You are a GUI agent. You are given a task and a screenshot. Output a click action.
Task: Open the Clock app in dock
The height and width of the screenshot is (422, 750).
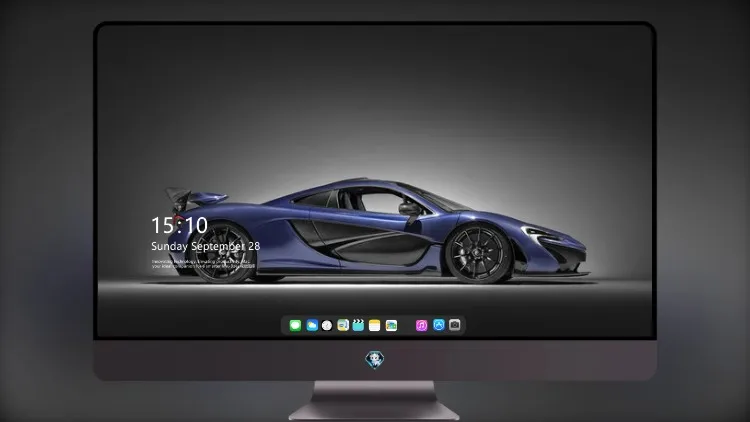tap(327, 325)
